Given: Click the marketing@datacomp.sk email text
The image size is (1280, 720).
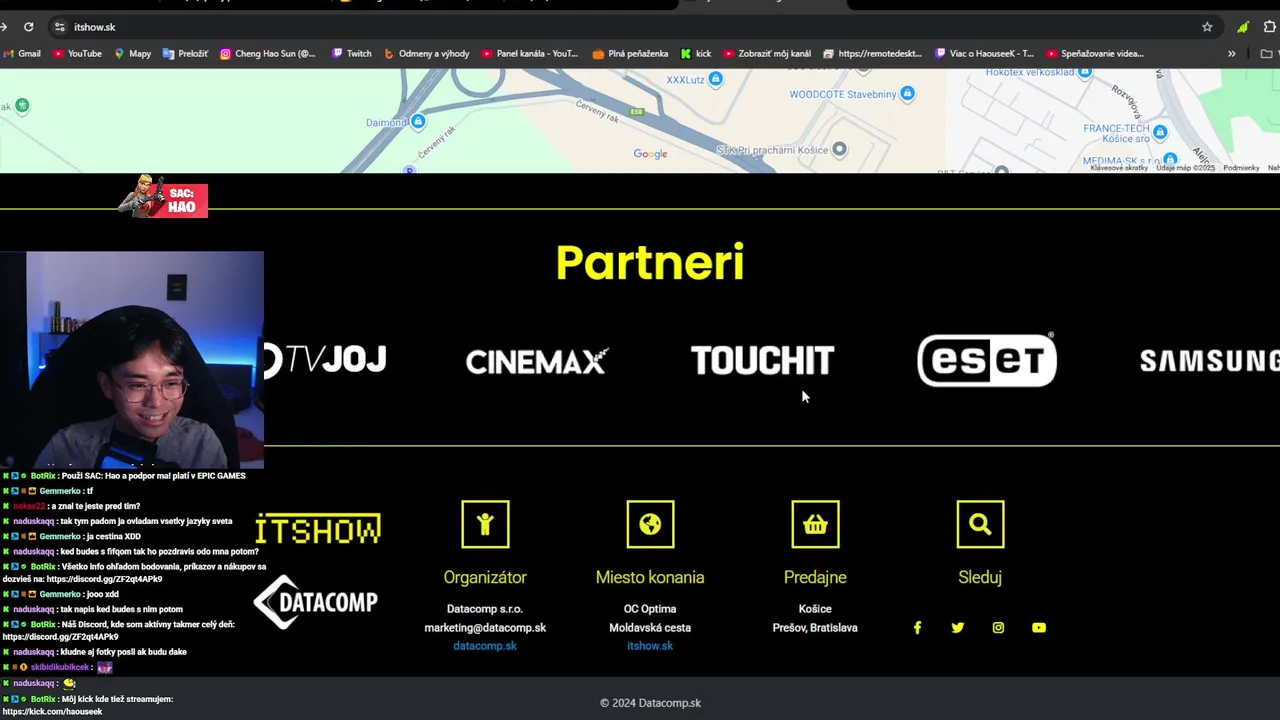Looking at the screenshot, I should [485, 628].
